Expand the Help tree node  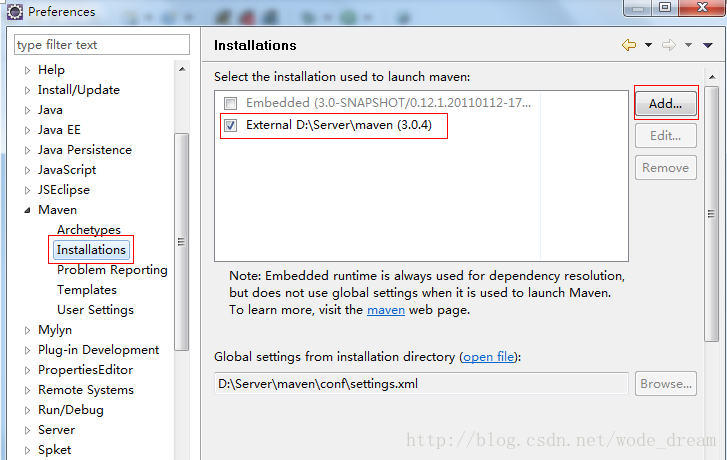point(27,70)
